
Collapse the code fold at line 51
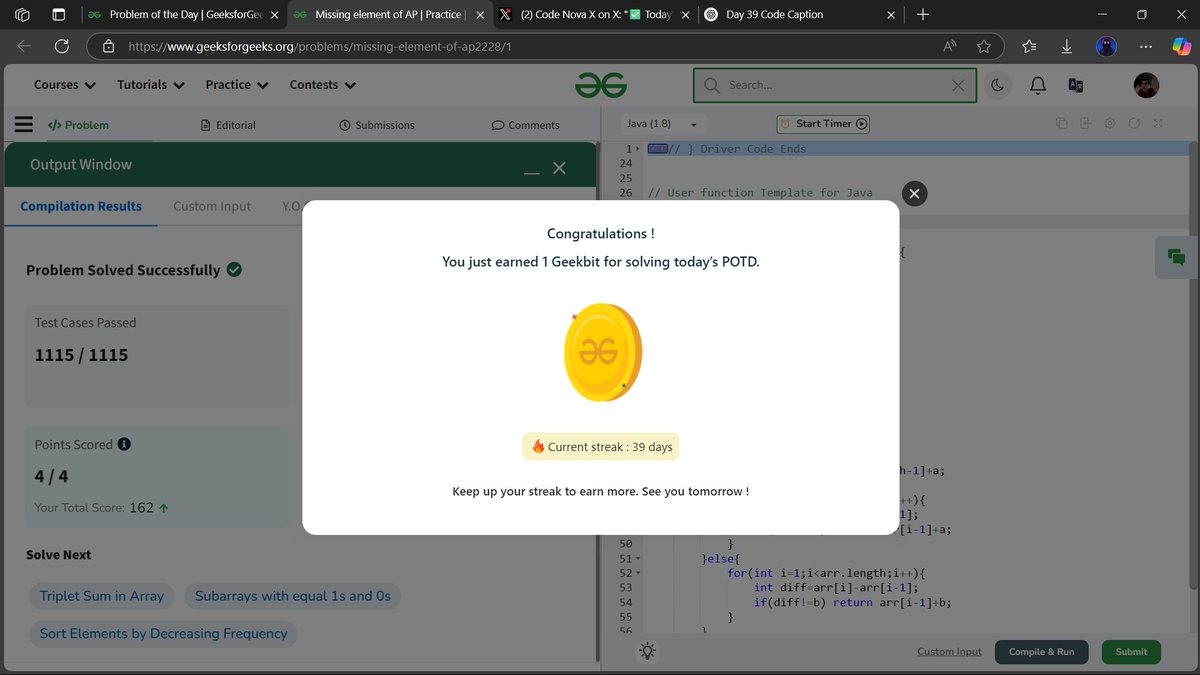coord(638,558)
